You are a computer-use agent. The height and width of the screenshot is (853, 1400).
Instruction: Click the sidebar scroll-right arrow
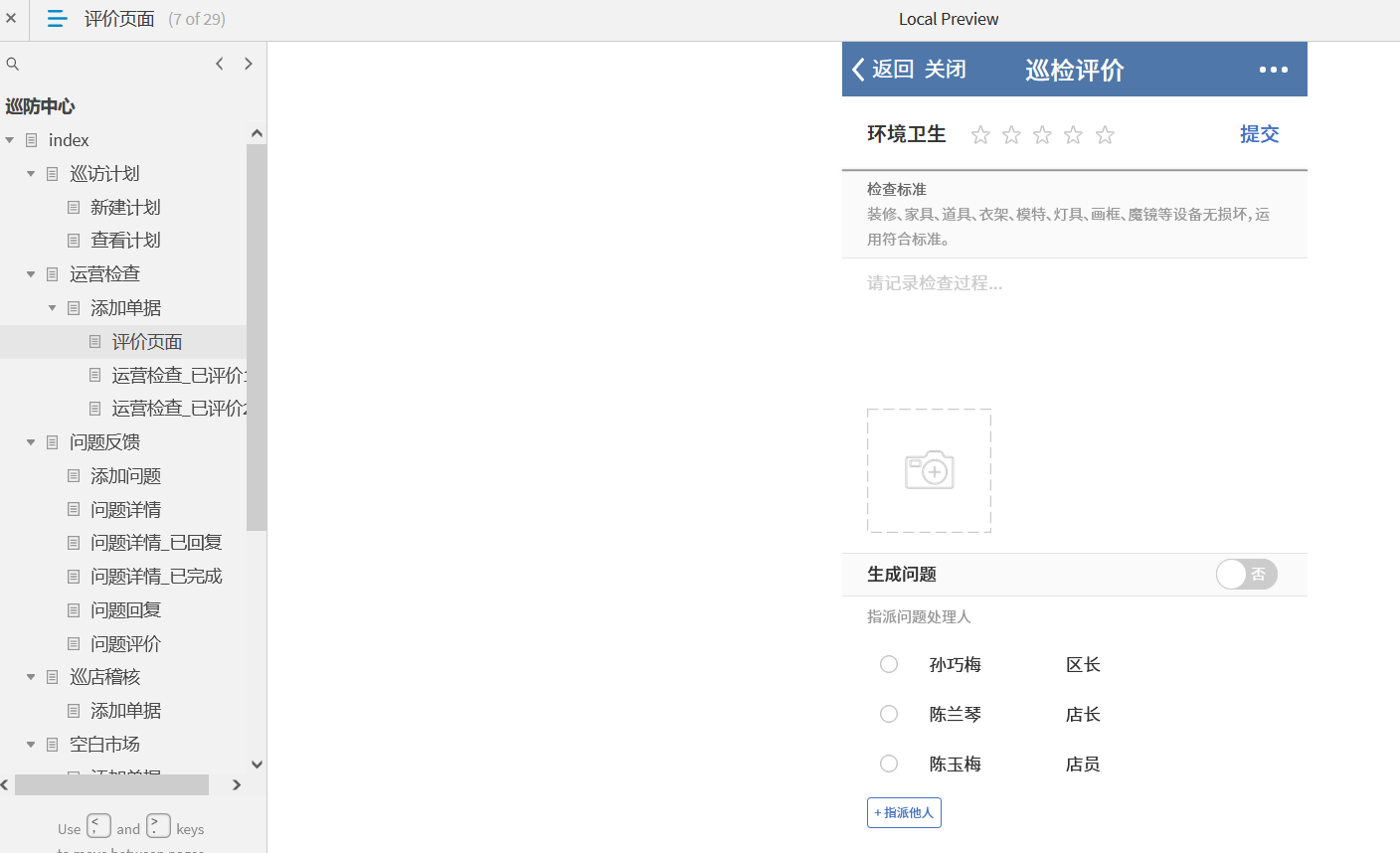237,784
